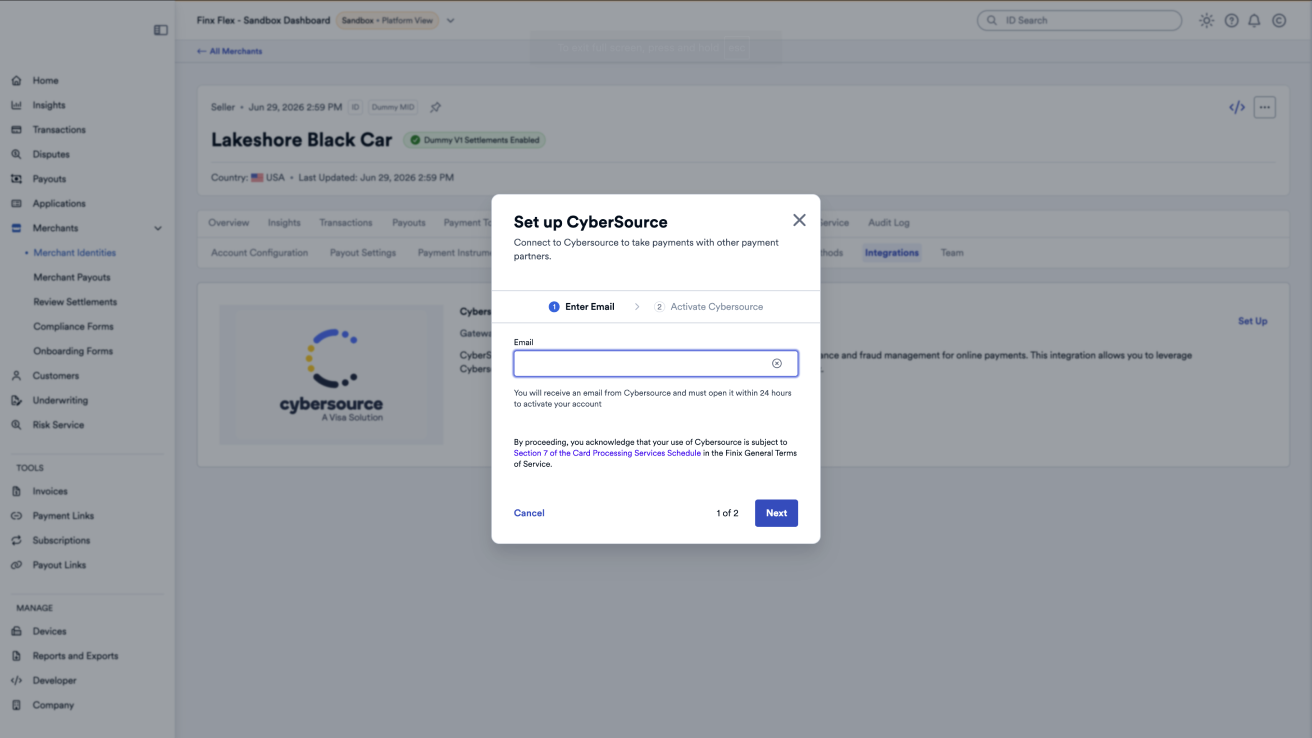This screenshot has width=1312, height=738.
Task: Open the Reports and Exports icon
Action: pos(16,656)
